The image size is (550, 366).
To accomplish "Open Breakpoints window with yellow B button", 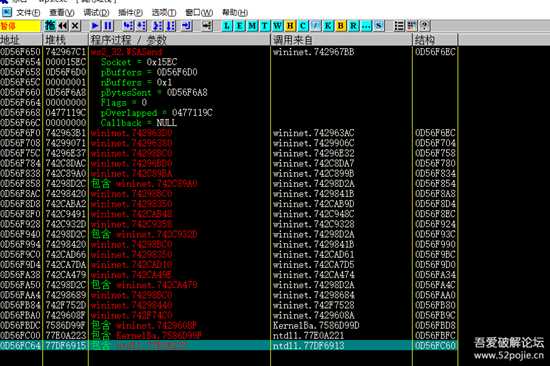I will click(341, 26).
